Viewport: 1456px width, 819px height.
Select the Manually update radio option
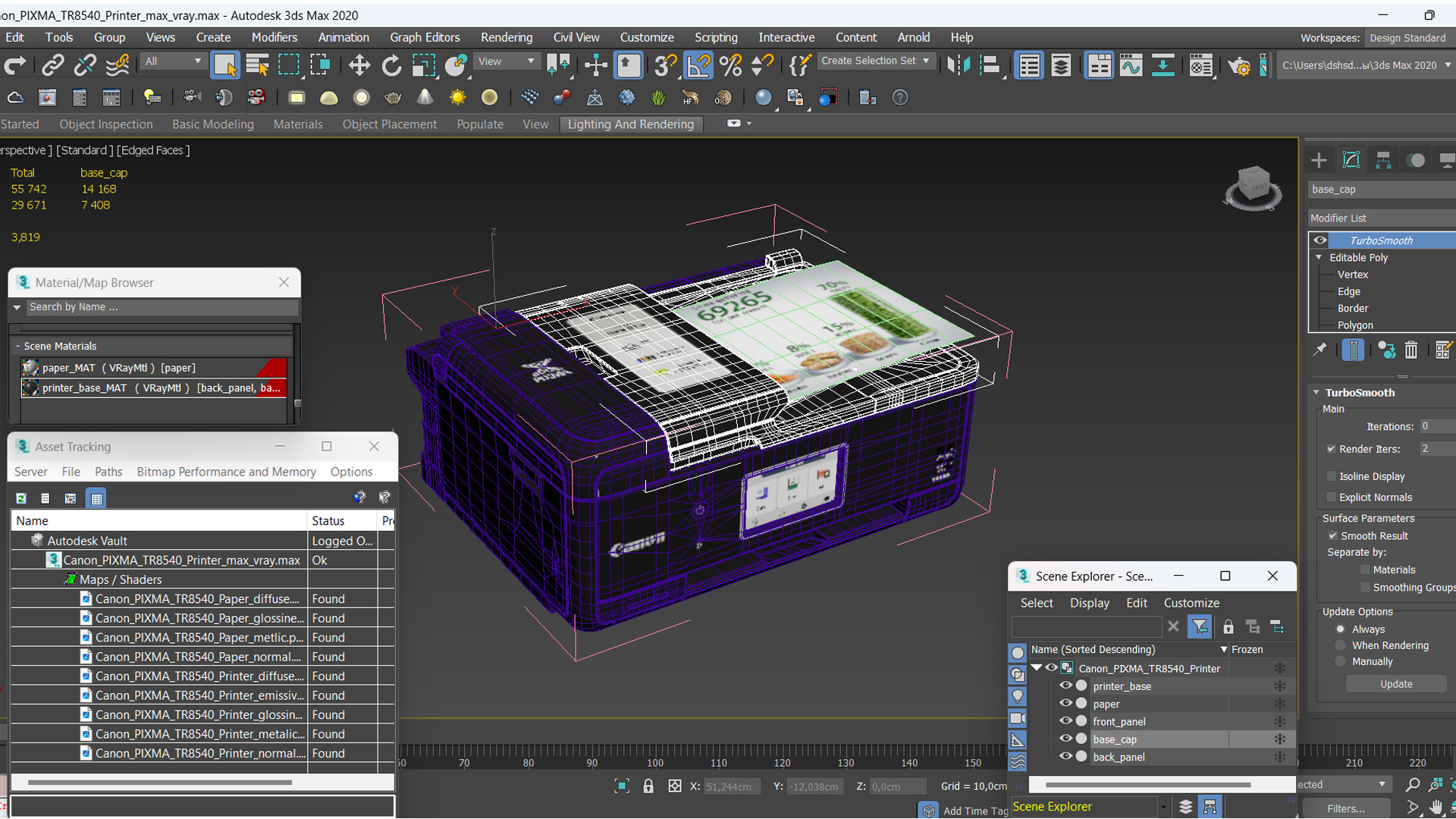tap(1340, 661)
